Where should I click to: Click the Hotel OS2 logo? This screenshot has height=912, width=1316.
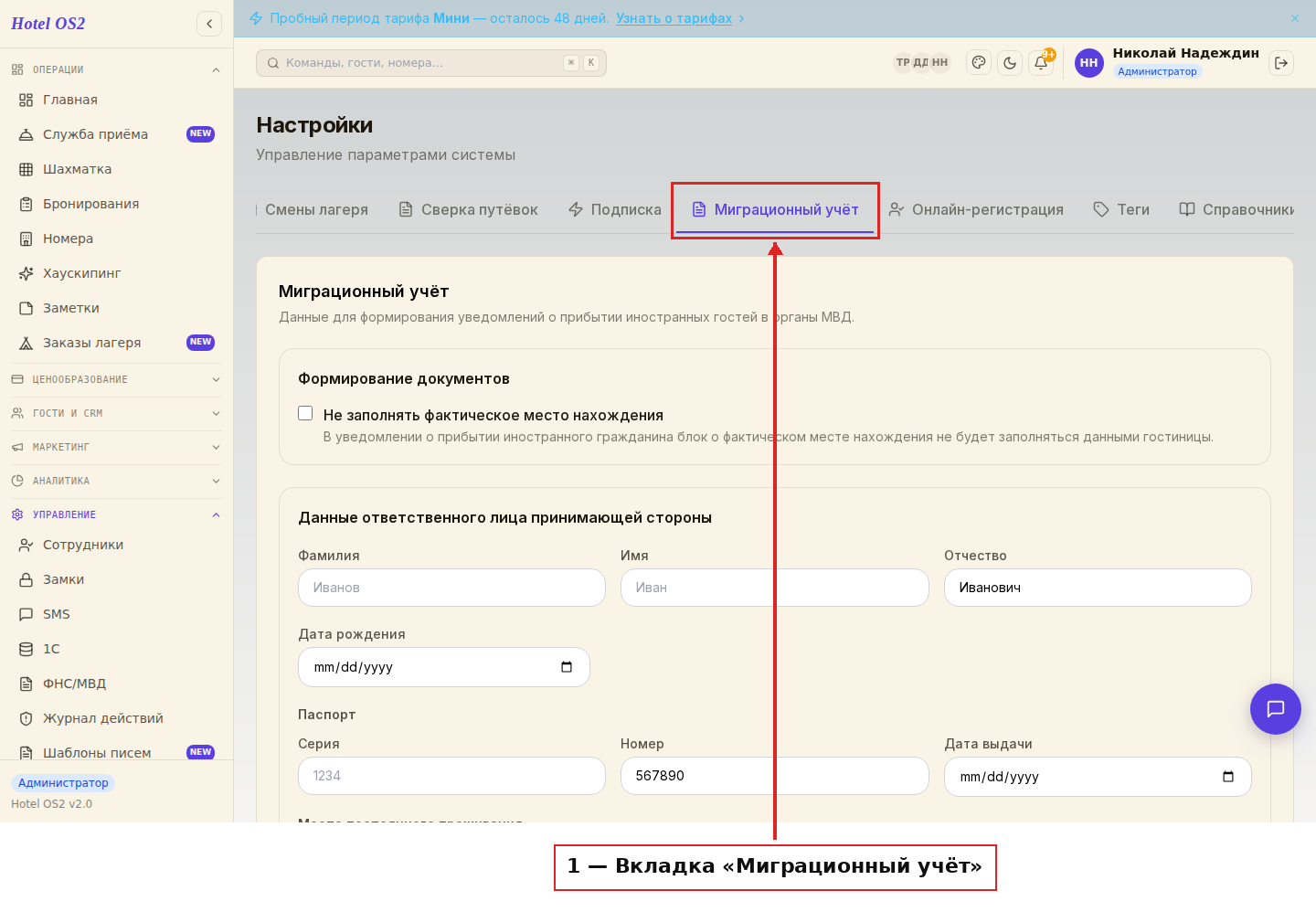[48, 24]
